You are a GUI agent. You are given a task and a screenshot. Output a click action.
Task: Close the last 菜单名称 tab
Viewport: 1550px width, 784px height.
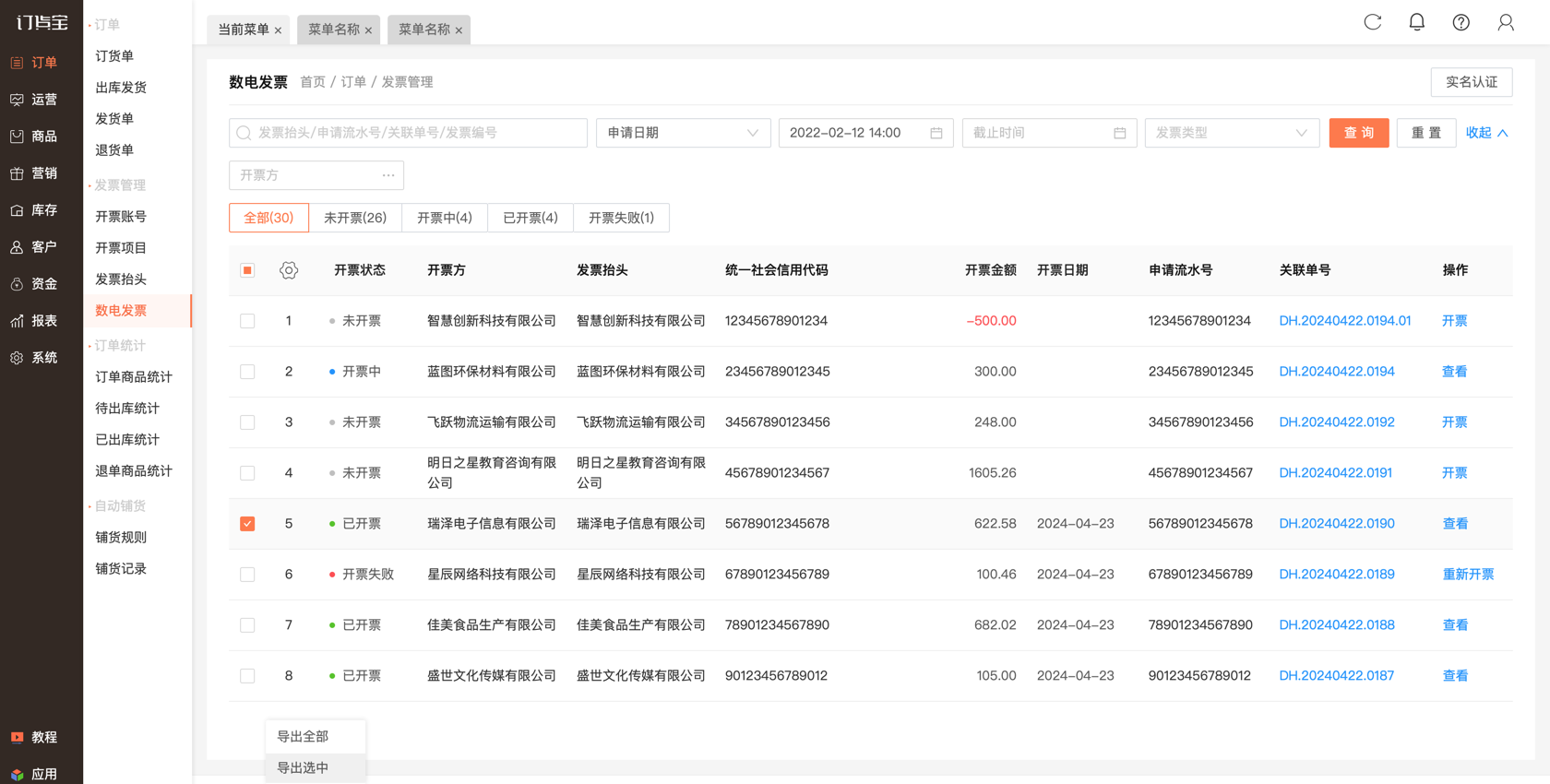point(459,30)
